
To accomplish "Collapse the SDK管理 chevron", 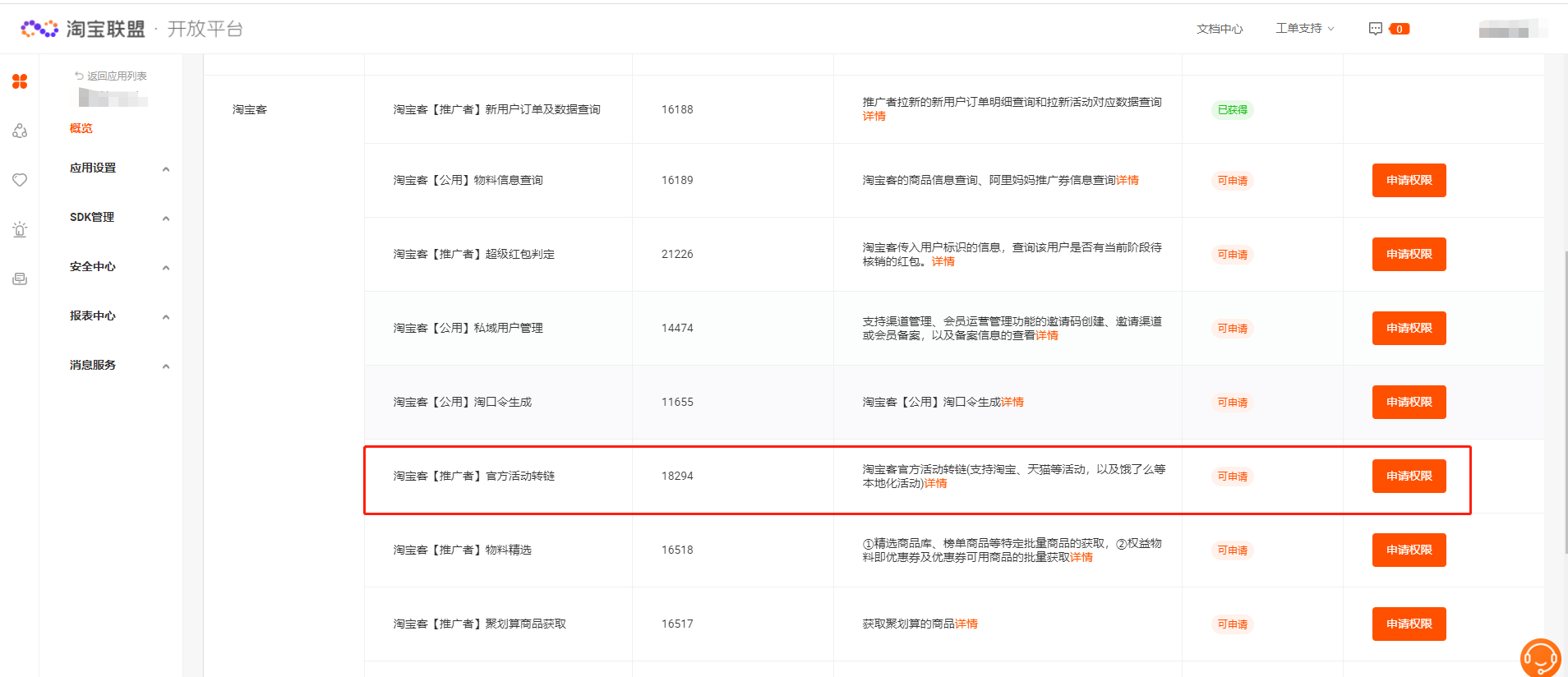I will point(166,219).
